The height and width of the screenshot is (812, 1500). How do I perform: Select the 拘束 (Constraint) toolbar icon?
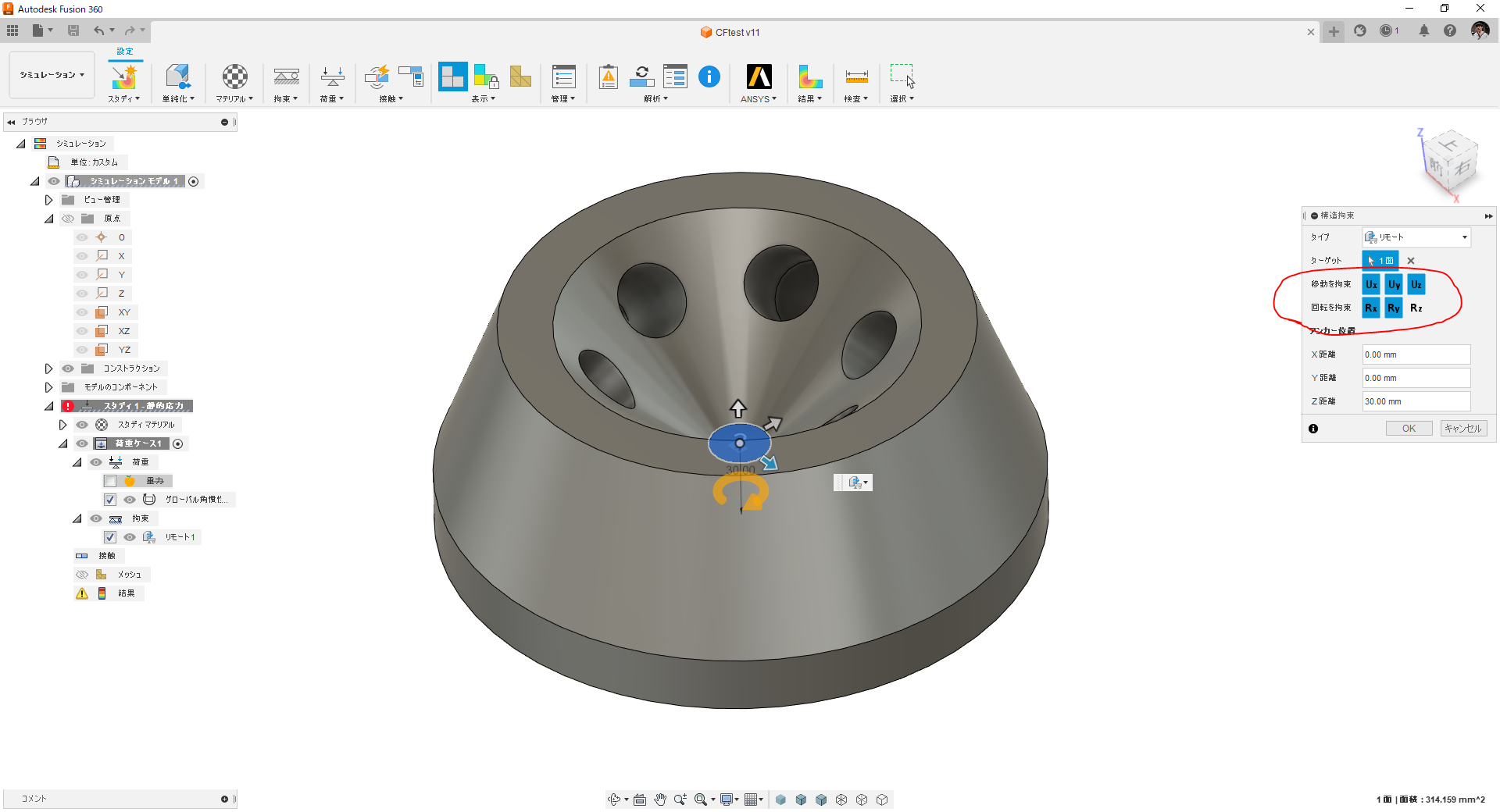click(x=286, y=77)
